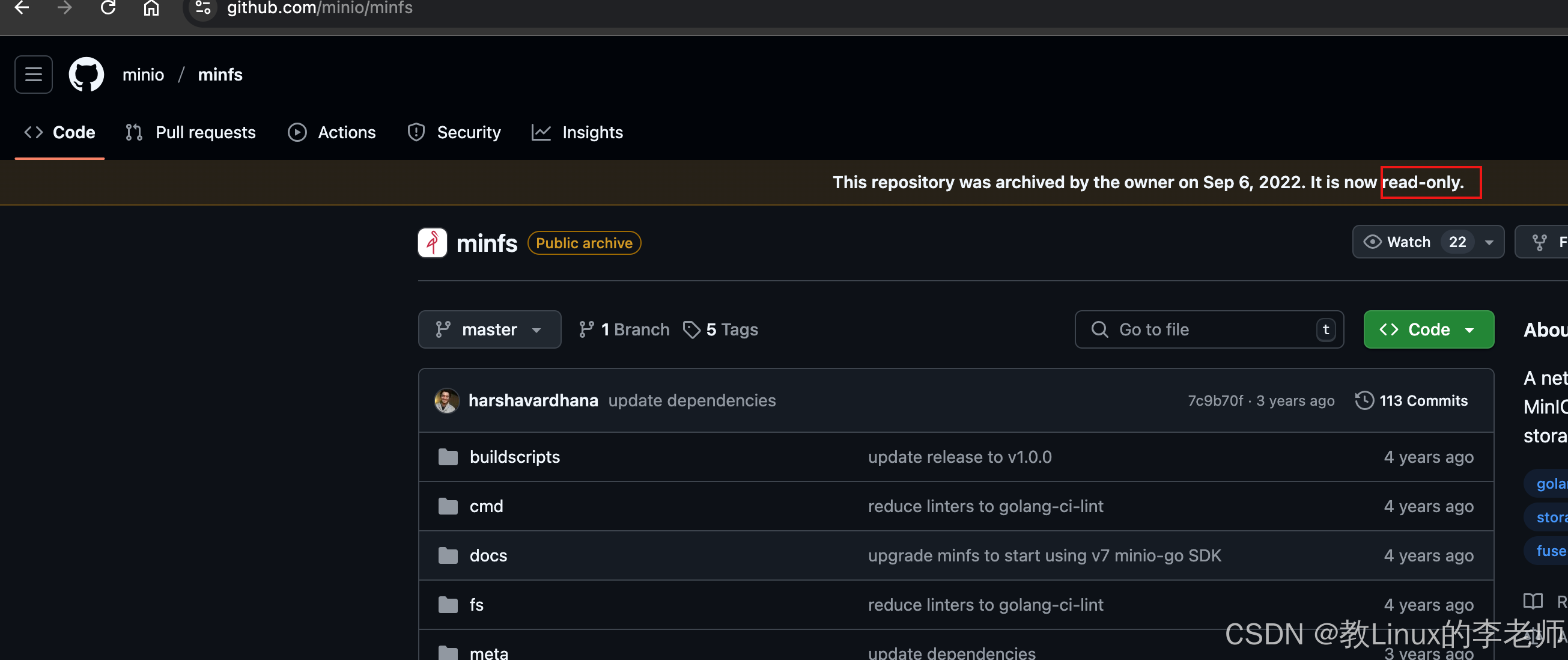Click the GitHub octocat logo
1568x660 pixels.
(x=87, y=75)
